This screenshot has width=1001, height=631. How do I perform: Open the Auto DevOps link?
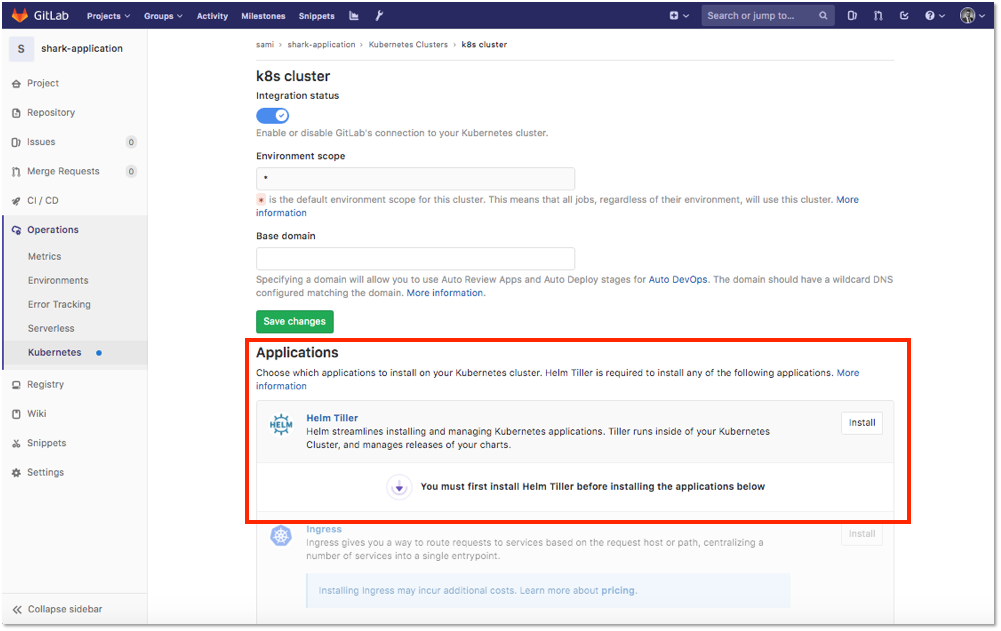(x=678, y=280)
